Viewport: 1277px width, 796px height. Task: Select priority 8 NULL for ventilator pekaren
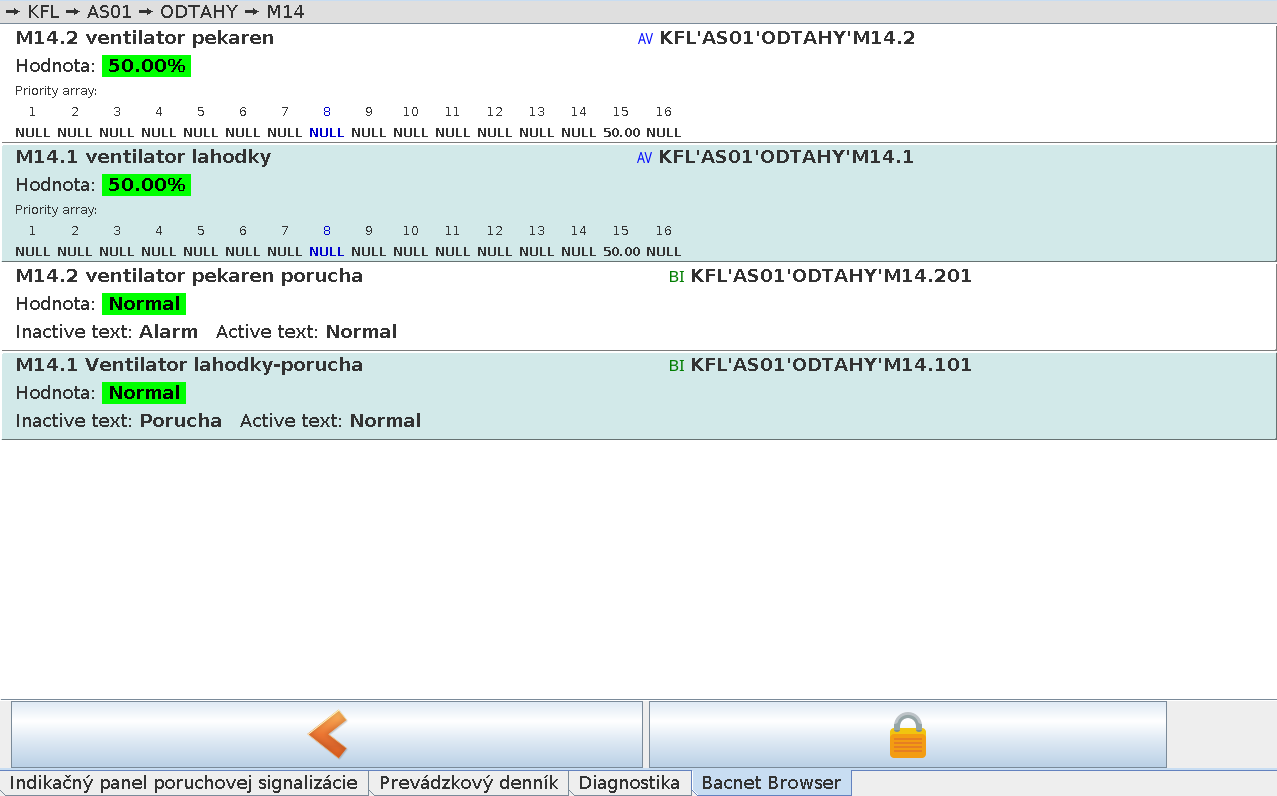326,132
